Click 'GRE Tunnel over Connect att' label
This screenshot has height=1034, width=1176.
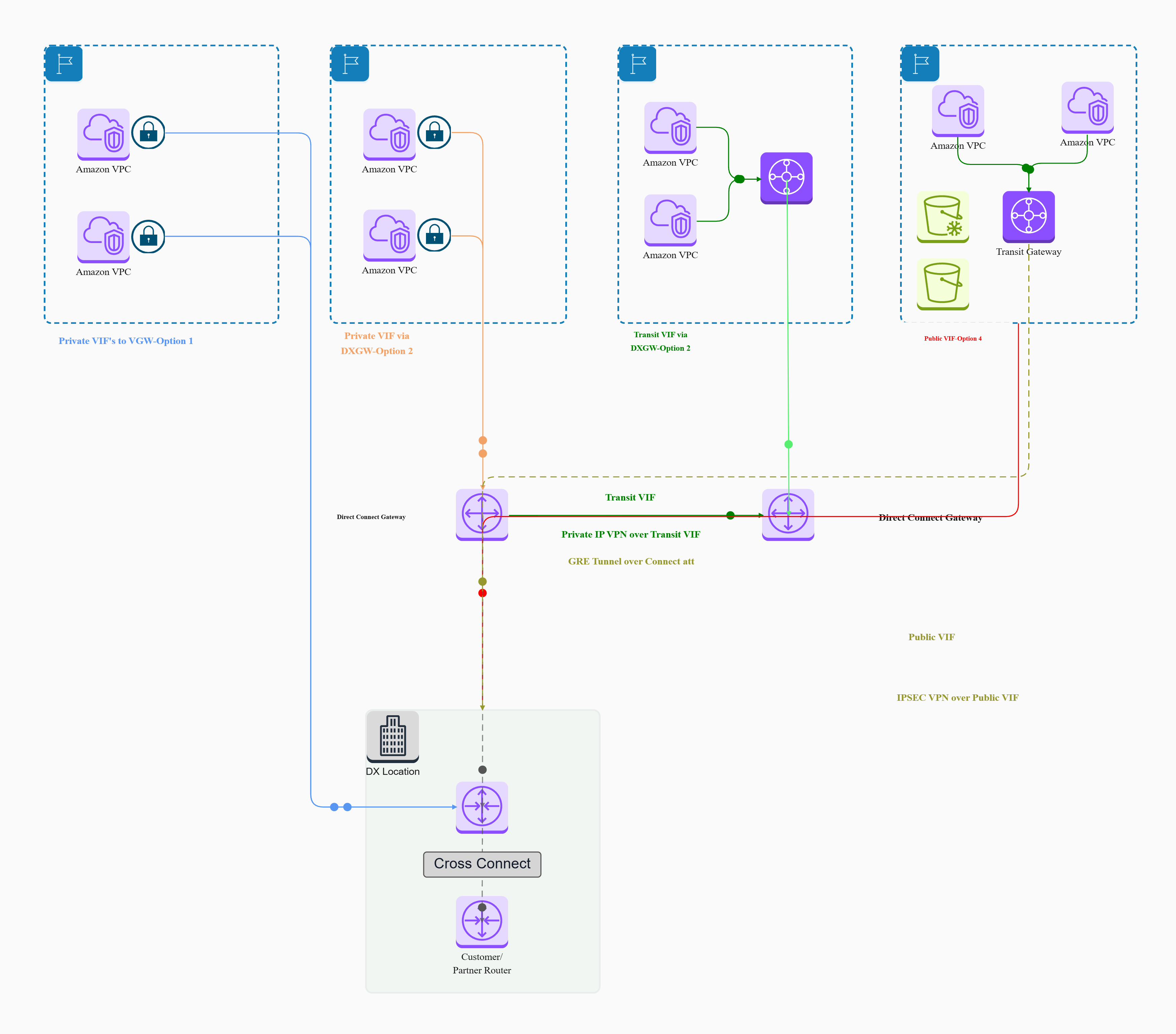click(631, 561)
